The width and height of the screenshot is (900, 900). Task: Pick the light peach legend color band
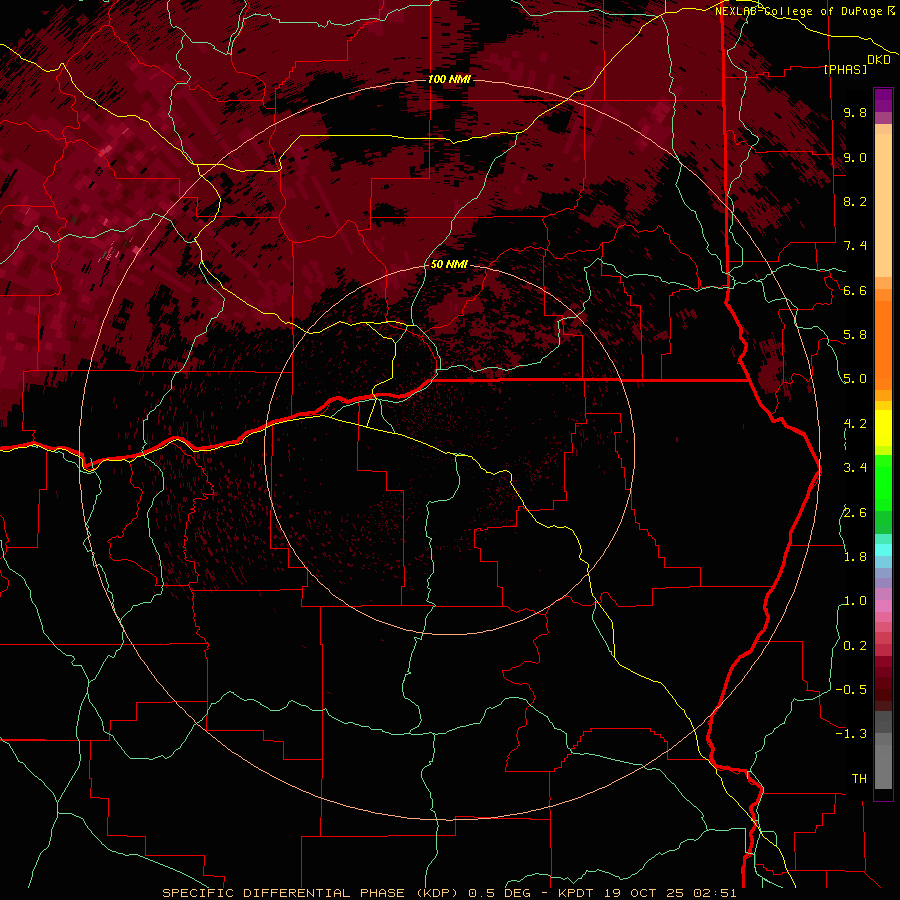coord(883,205)
